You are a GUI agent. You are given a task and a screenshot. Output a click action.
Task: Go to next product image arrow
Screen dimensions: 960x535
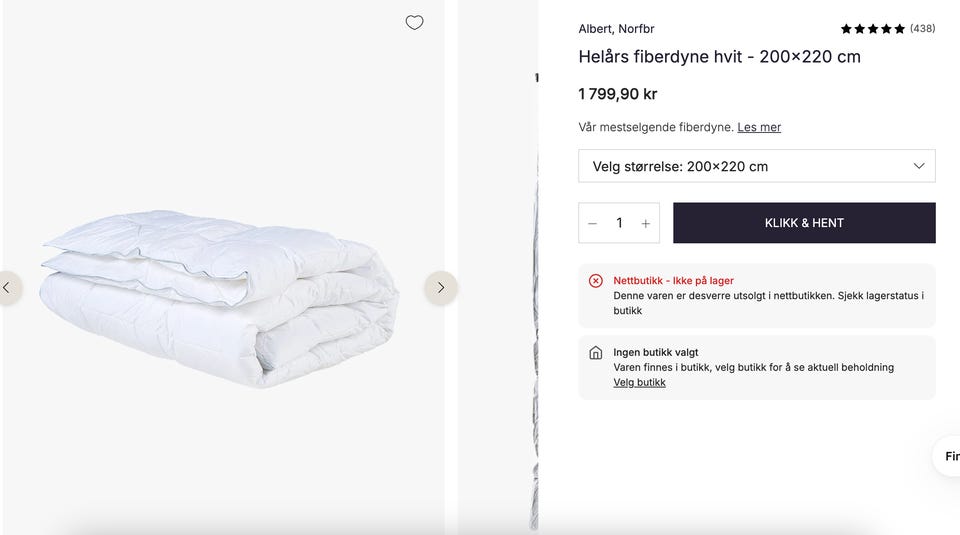(x=441, y=288)
